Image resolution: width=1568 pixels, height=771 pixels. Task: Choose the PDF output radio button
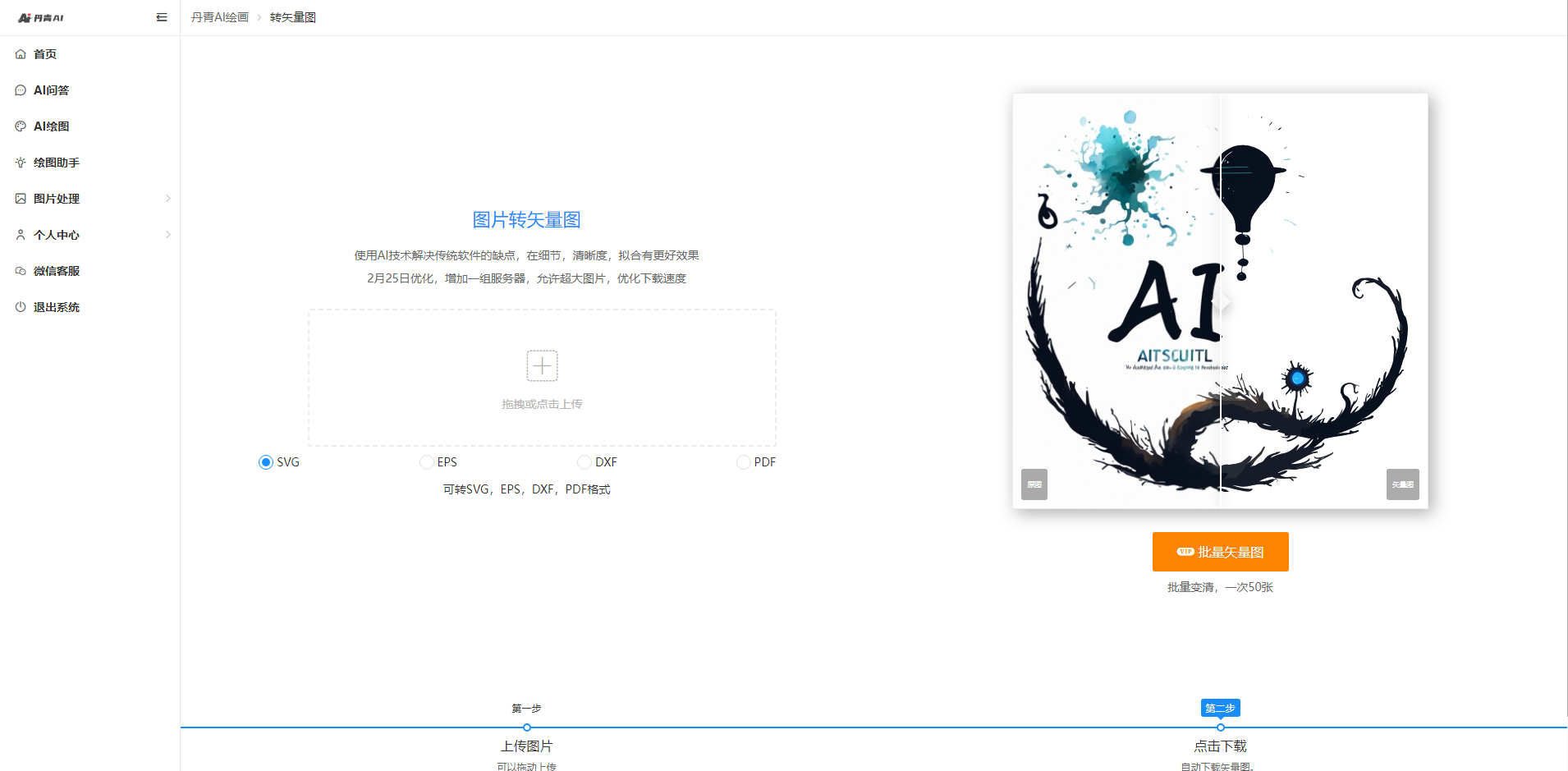coord(743,462)
